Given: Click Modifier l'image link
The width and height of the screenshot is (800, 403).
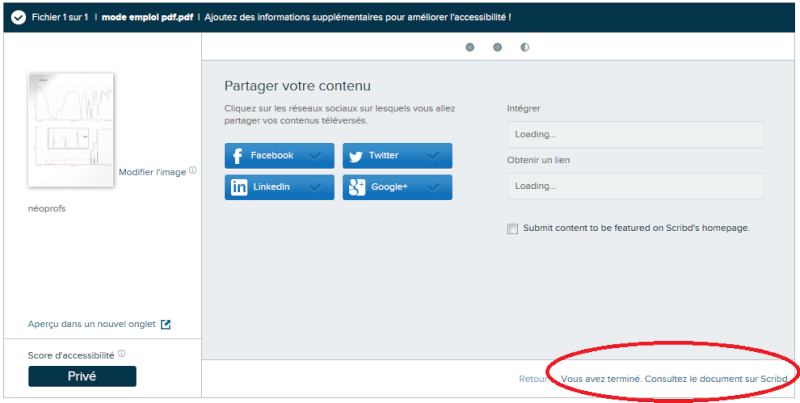Looking at the screenshot, I should point(153,172).
